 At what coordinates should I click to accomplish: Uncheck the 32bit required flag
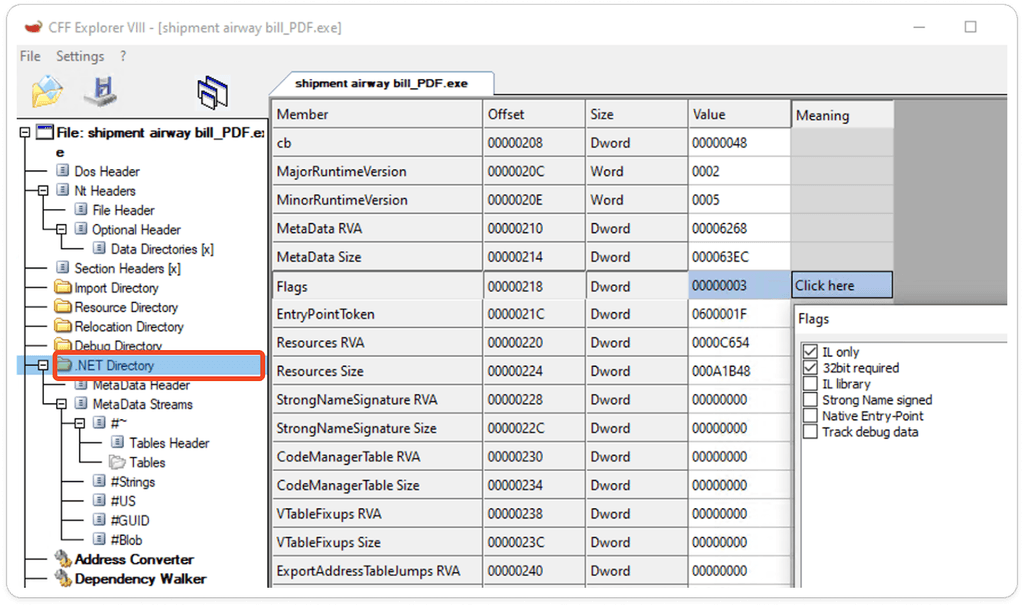coord(810,368)
